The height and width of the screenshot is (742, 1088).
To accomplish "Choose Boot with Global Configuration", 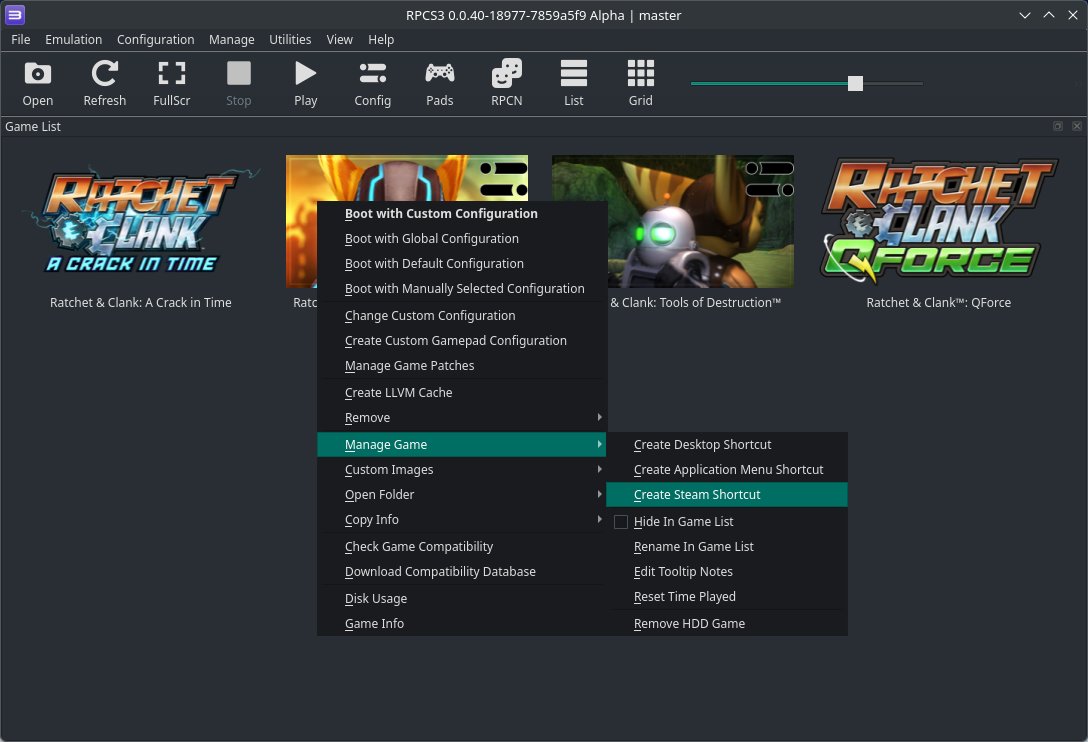I will [432, 238].
